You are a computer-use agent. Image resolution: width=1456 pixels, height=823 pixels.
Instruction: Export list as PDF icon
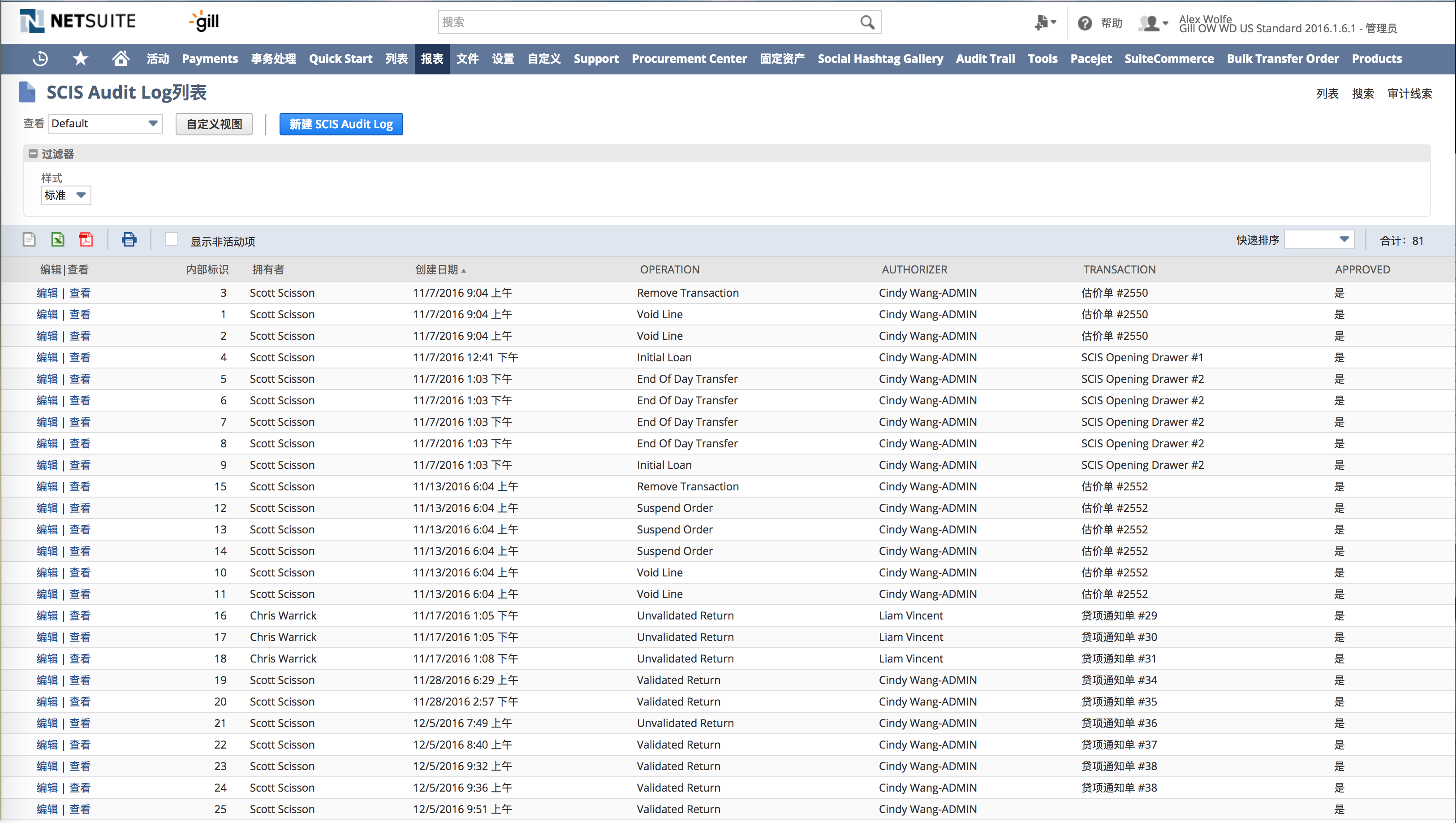click(x=86, y=240)
